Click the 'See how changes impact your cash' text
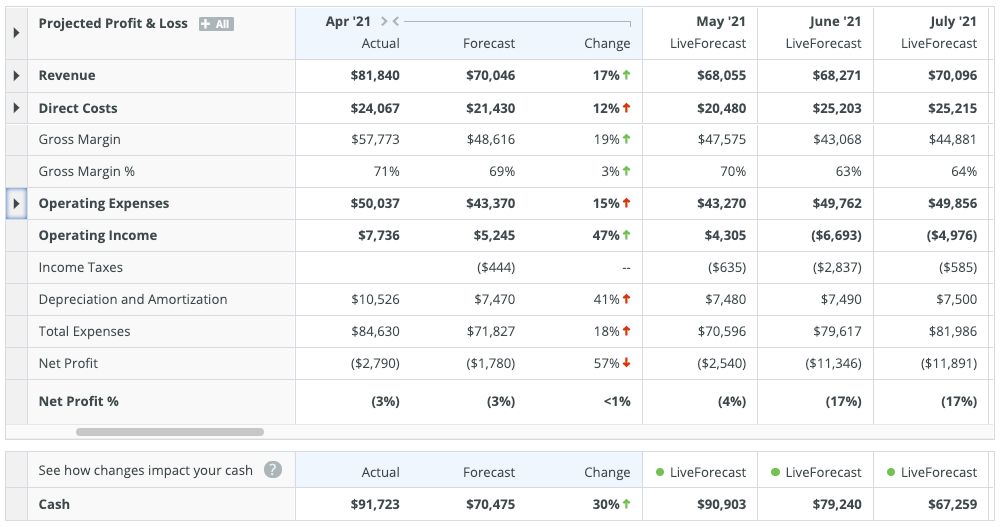Viewport: 1000px width, 527px height. (x=145, y=470)
